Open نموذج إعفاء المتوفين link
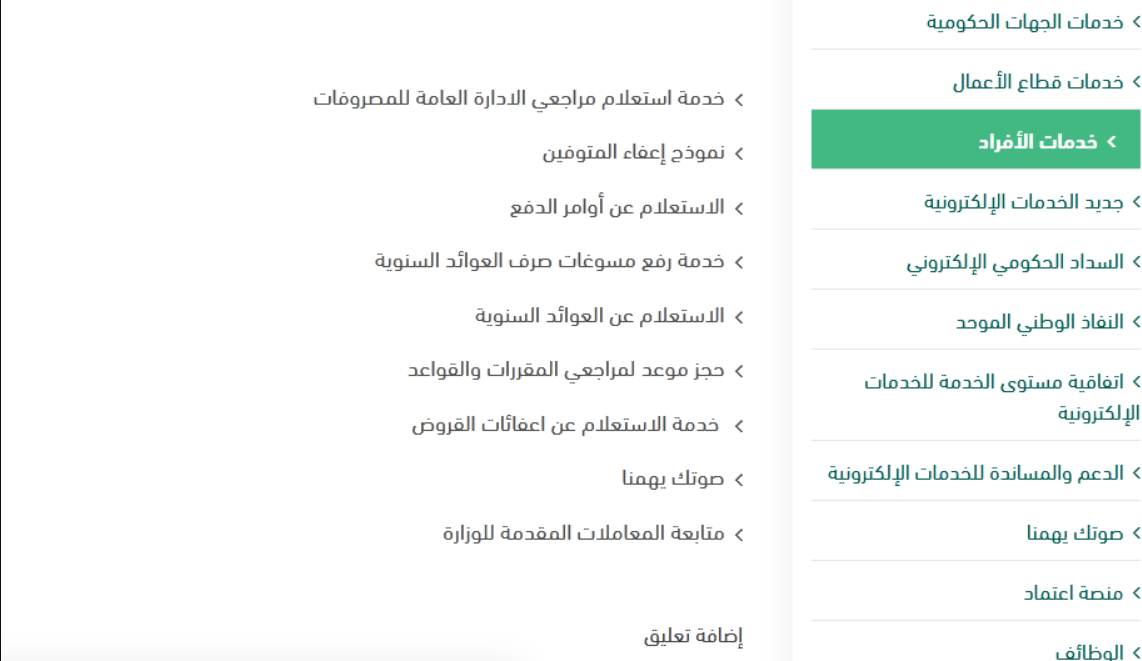 (633, 152)
